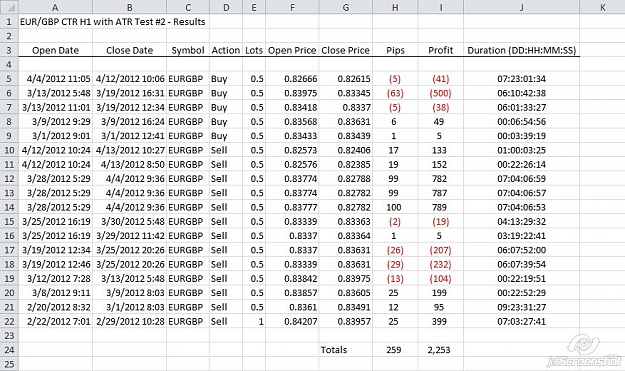Click the pips cell '(13)'
This screenshot has width=625, height=371.
[395, 279]
